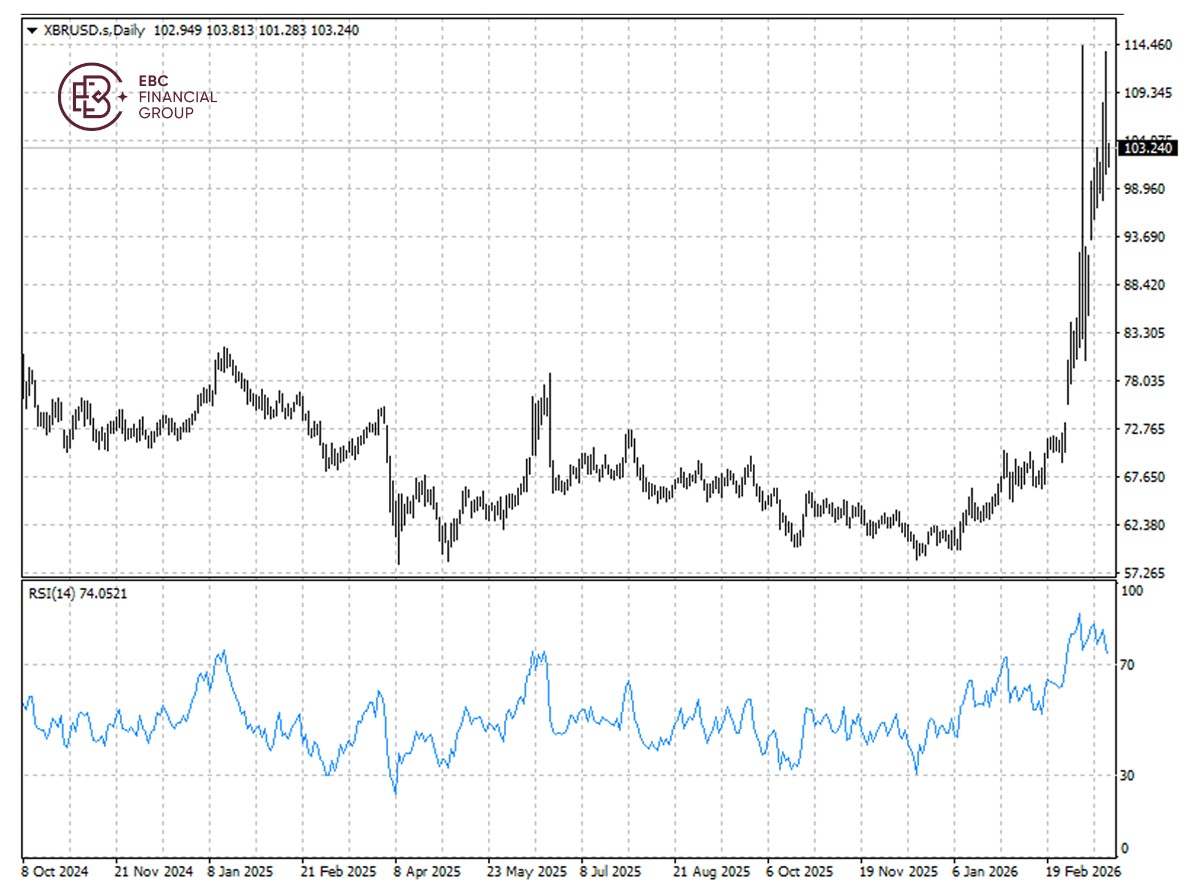Viewport: 1200px width, 896px height.
Task: Select the 100 level on RSI scale
Action: click(1130, 589)
